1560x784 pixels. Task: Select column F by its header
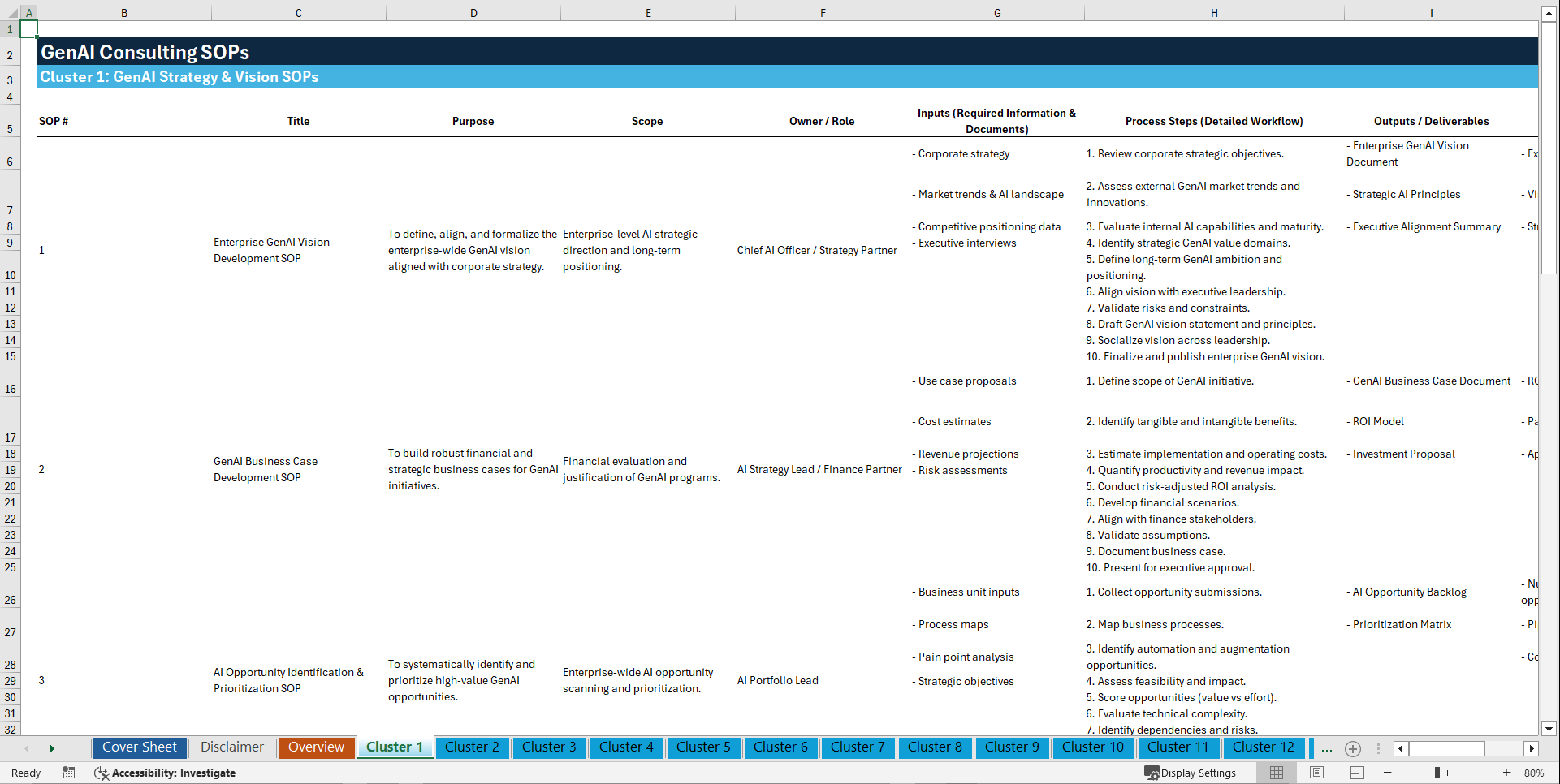pos(823,12)
